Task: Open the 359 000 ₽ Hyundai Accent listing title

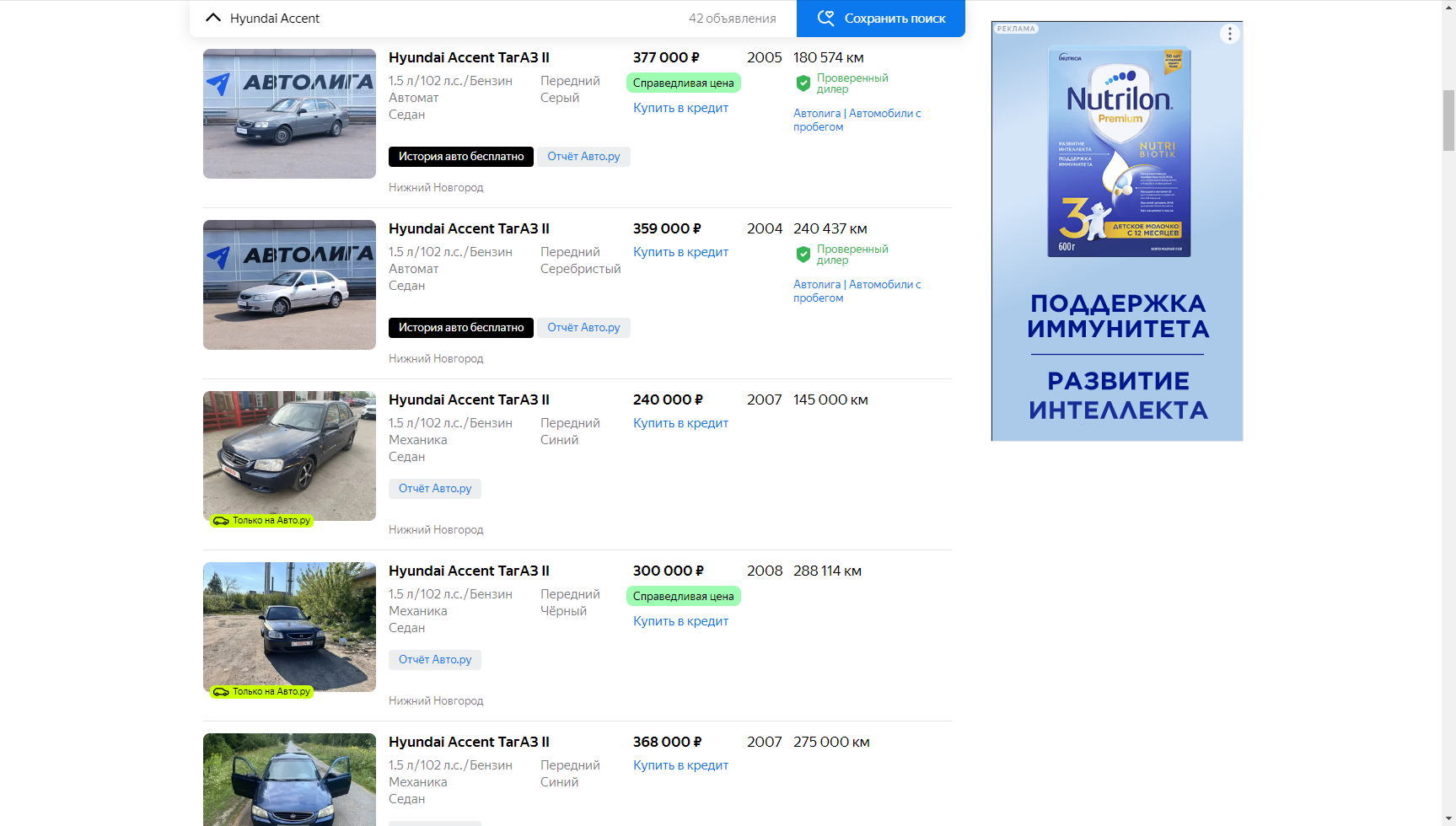Action: click(469, 228)
